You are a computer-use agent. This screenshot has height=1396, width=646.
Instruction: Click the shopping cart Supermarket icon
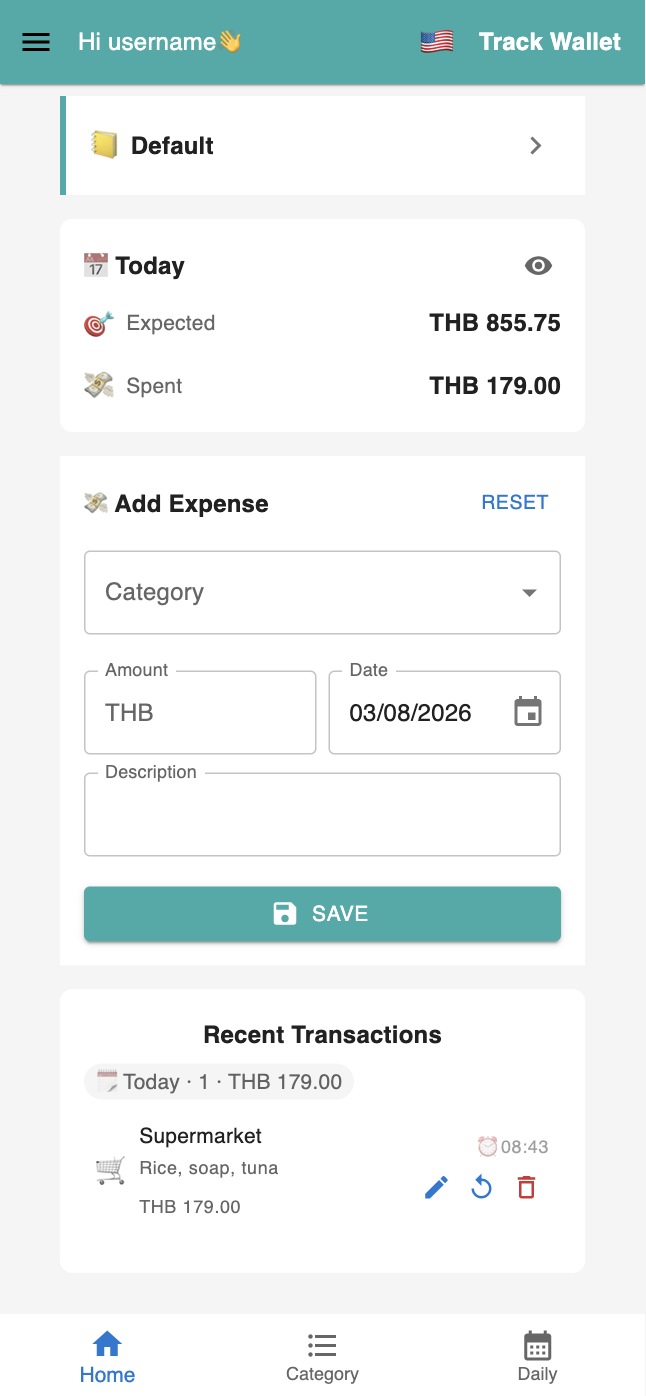(x=110, y=1170)
